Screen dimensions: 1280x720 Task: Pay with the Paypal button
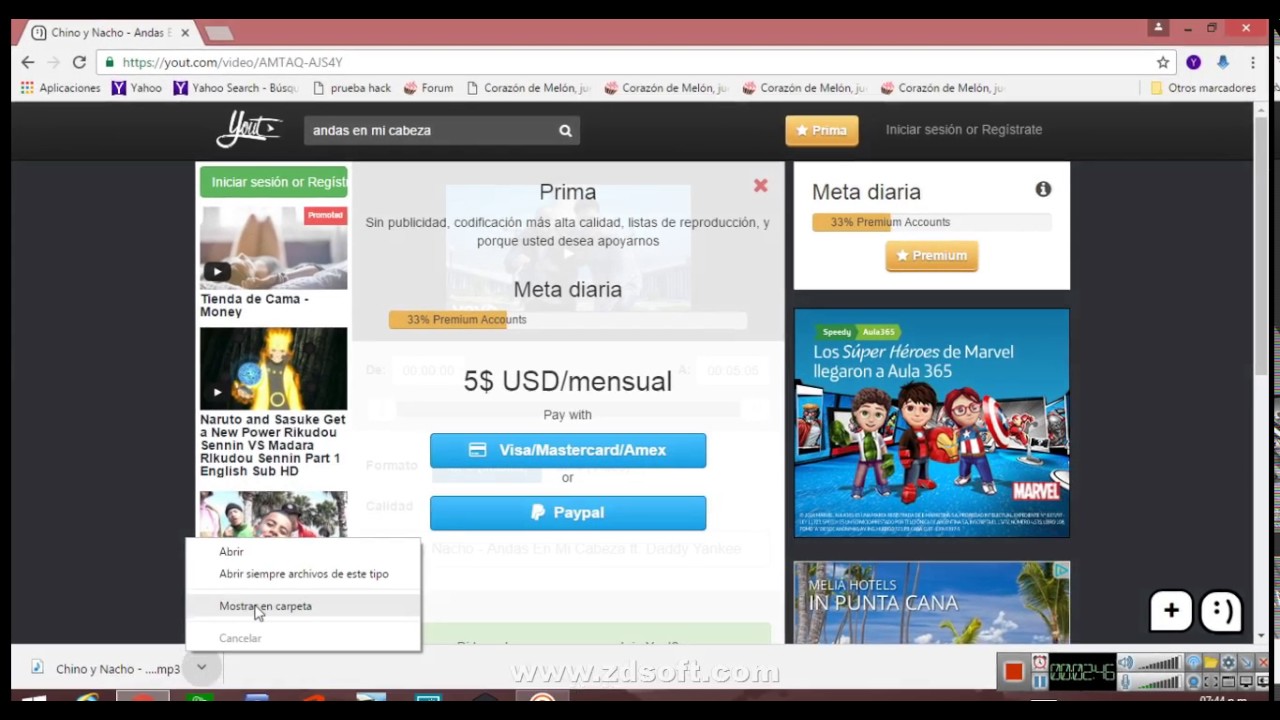(568, 512)
